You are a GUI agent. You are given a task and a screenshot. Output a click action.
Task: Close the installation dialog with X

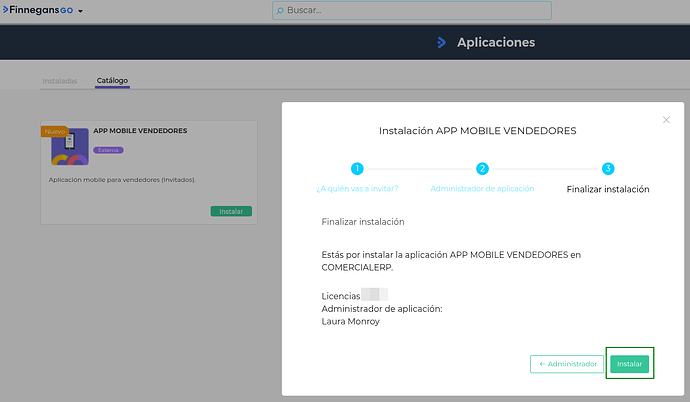tap(666, 120)
